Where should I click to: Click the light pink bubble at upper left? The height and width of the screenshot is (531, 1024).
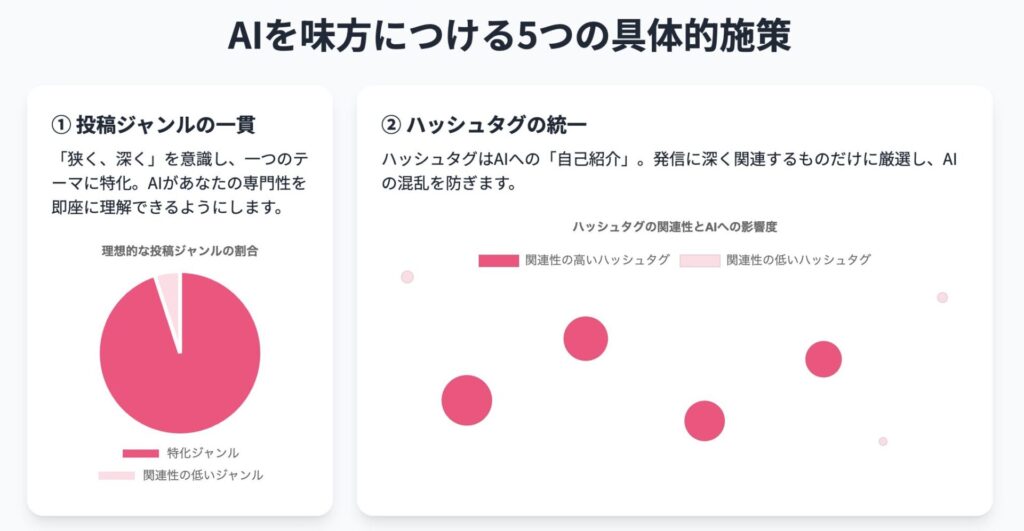coord(407,277)
